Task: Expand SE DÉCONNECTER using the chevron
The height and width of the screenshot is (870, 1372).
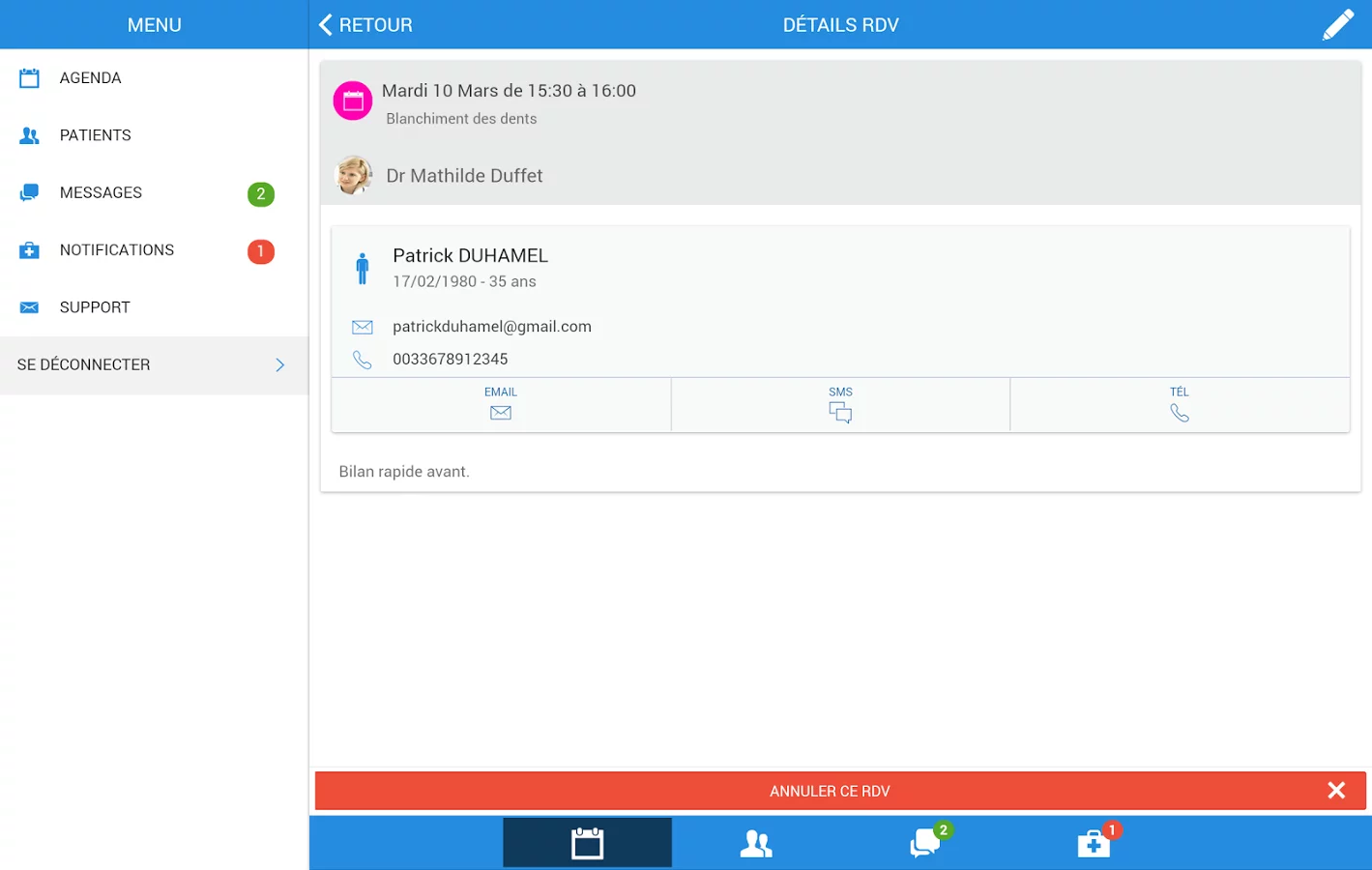Action: coord(279,365)
